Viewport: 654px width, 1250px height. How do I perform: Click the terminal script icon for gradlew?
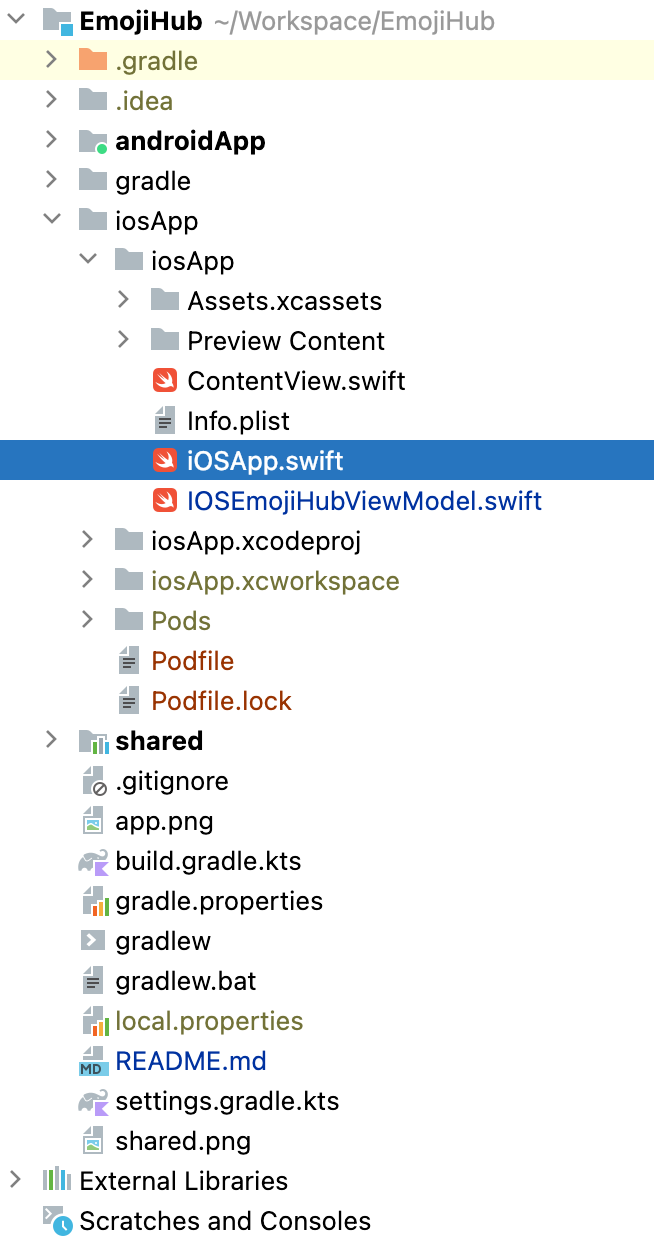pyautogui.click(x=92, y=941)
